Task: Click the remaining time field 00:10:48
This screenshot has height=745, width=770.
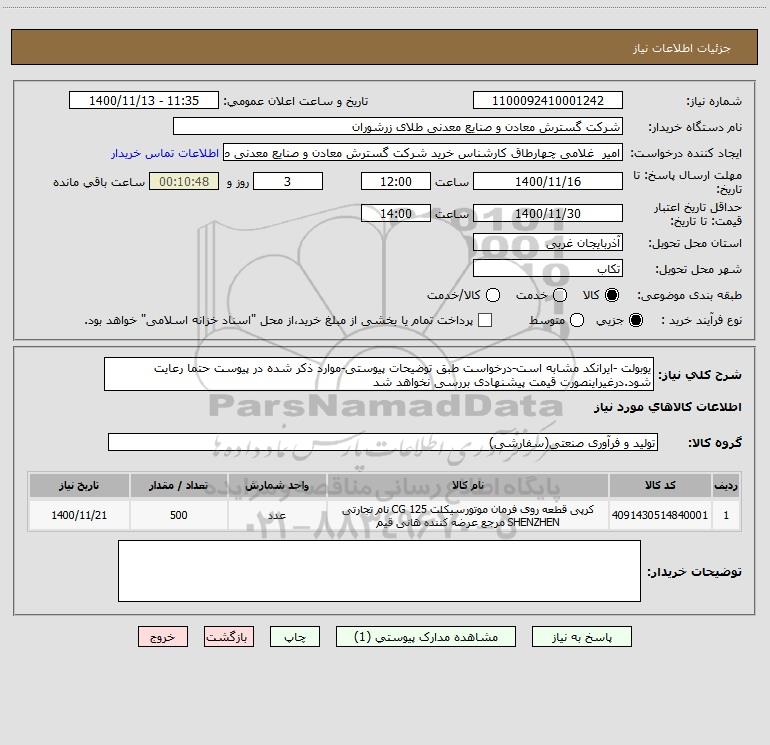Action: (184, 182)
